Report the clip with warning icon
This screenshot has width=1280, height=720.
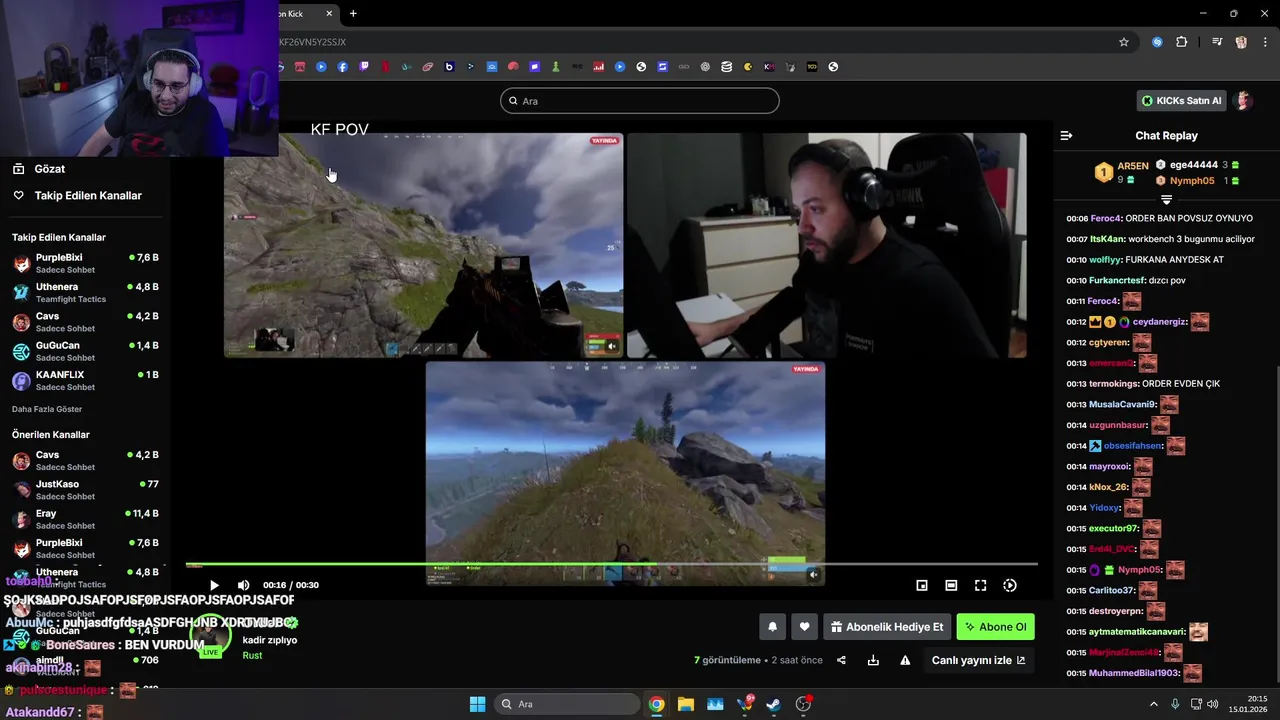(x=905, y=660)
